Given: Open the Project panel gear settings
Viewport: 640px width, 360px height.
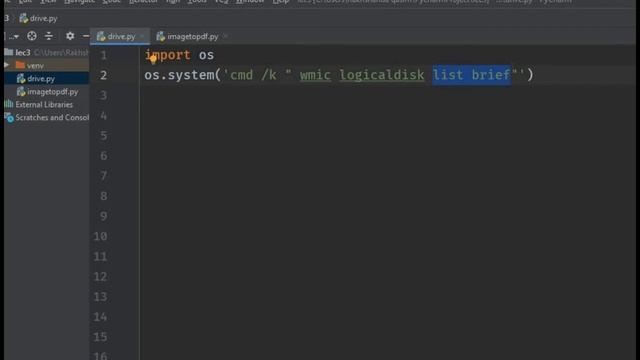Looking at the screenshot, I should tap(70, 36).
